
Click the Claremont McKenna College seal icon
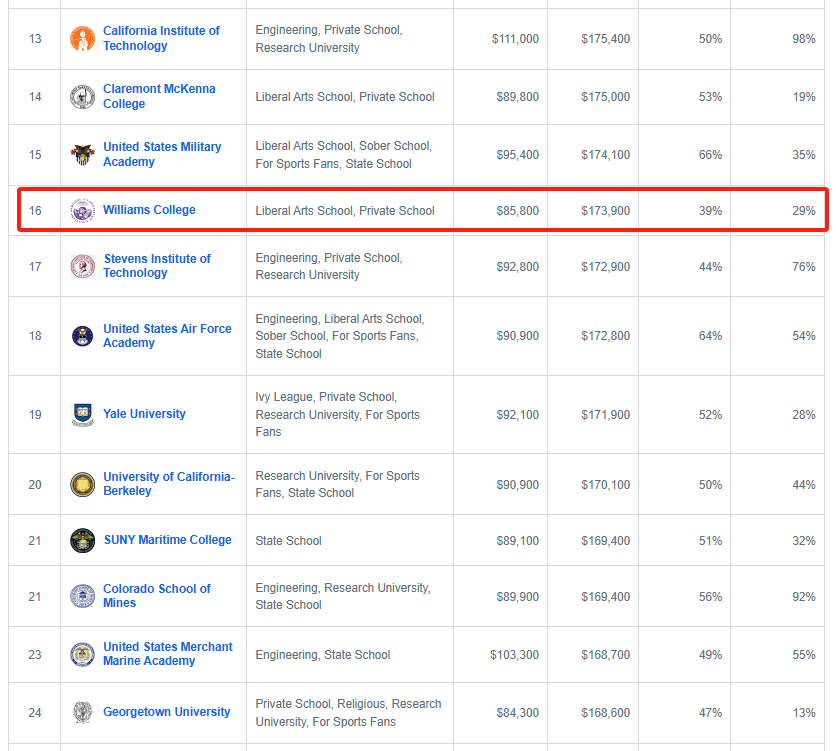click(83, 97)
